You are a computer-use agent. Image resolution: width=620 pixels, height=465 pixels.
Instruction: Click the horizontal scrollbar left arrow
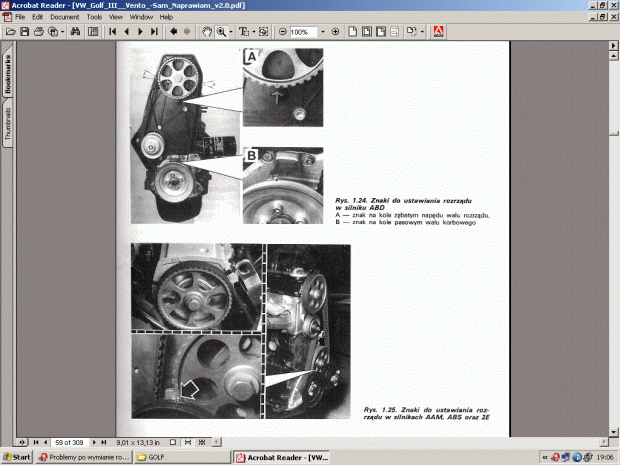217,442
